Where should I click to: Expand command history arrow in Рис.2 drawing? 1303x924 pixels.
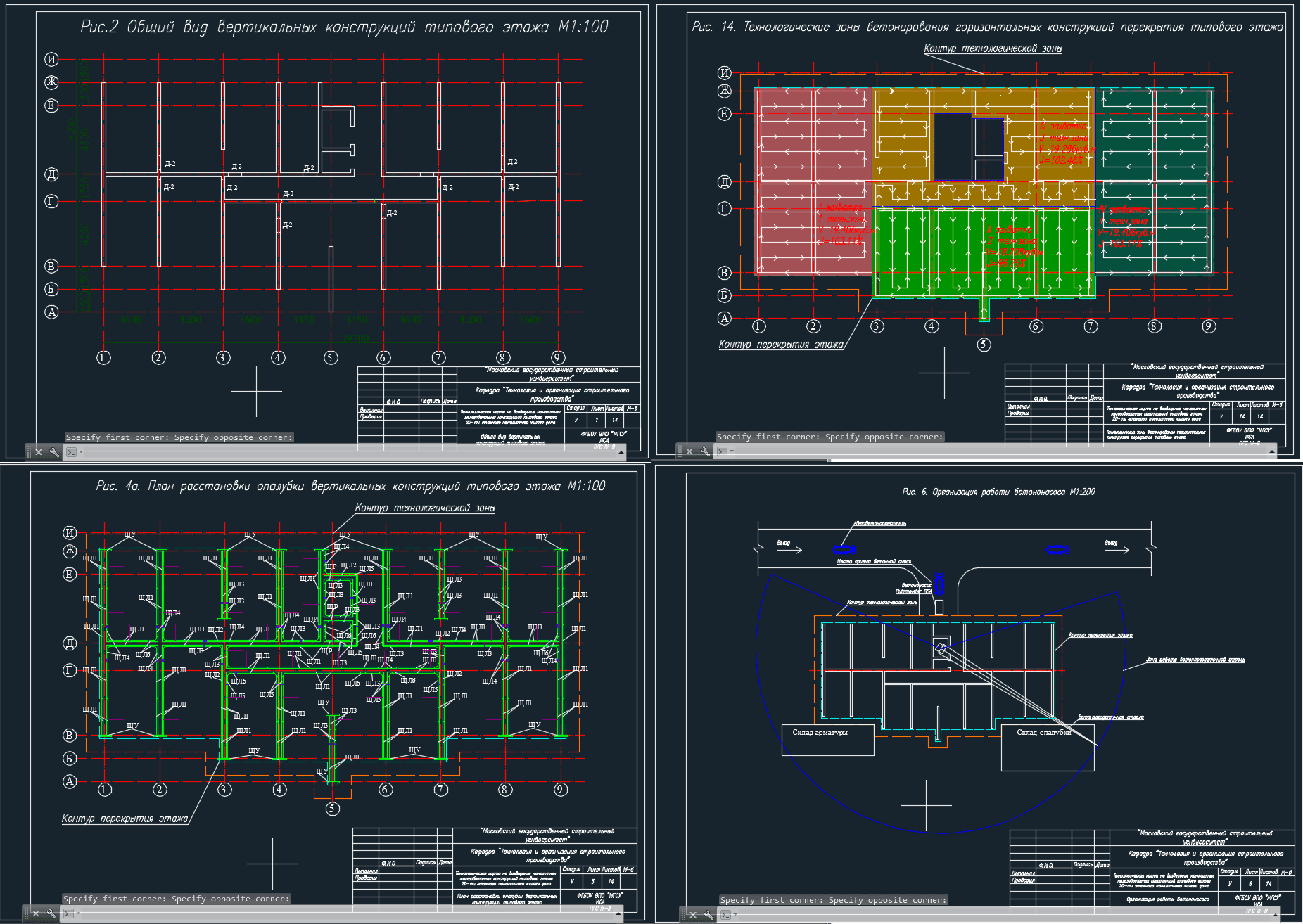tap(621, 452)
